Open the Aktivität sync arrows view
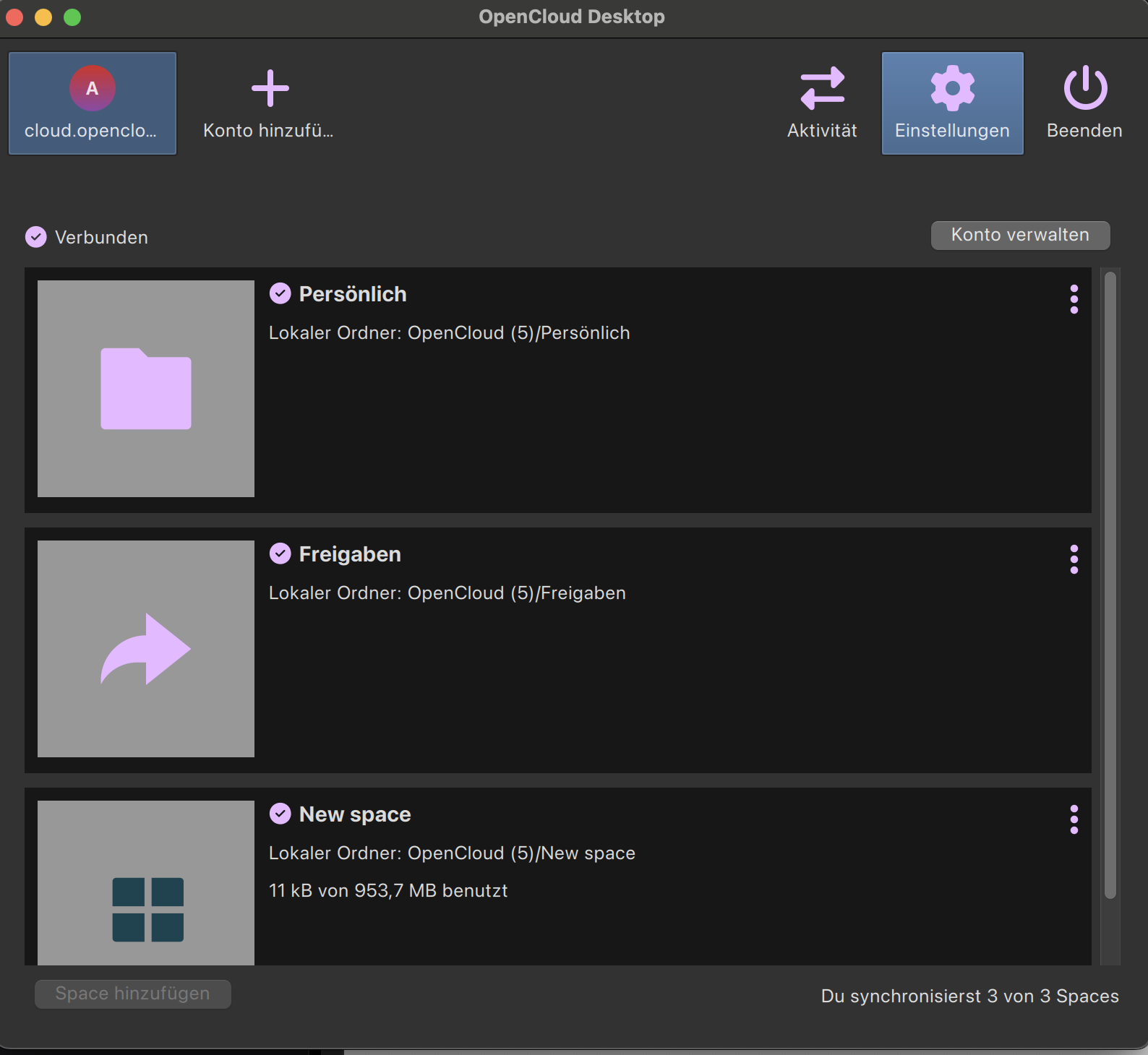The image size is (1148, 1055). click(x=823, y=88)
